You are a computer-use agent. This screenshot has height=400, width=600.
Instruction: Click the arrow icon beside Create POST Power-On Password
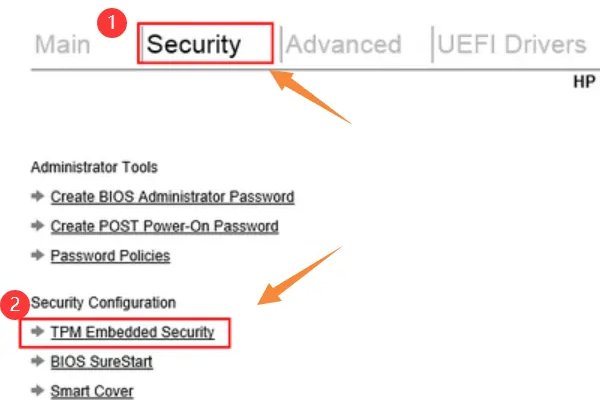tap(38, 226)
